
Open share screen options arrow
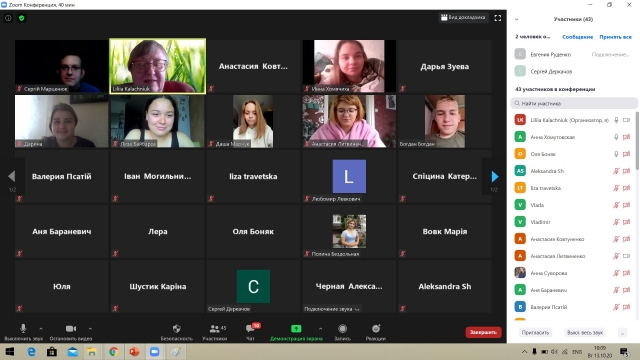320,328
